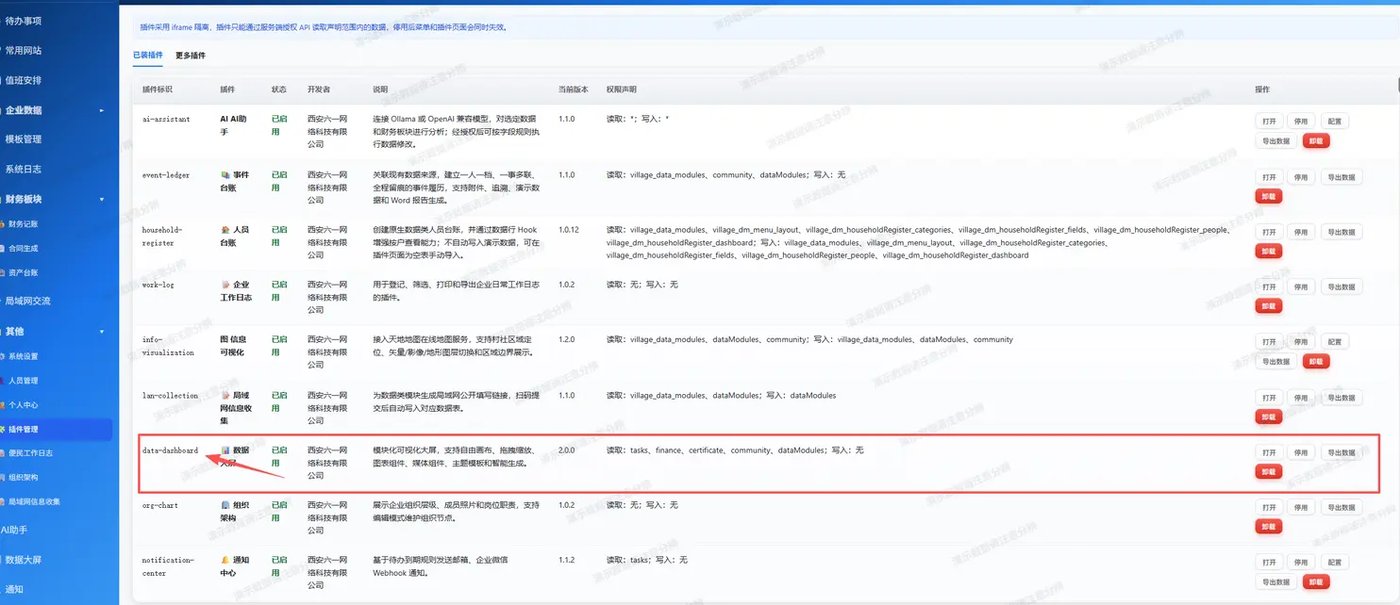The width and height of the screenshot is (1400, 605).
Task: Click the 插件管理 sidebar icon
Action: tap(2, 429)
